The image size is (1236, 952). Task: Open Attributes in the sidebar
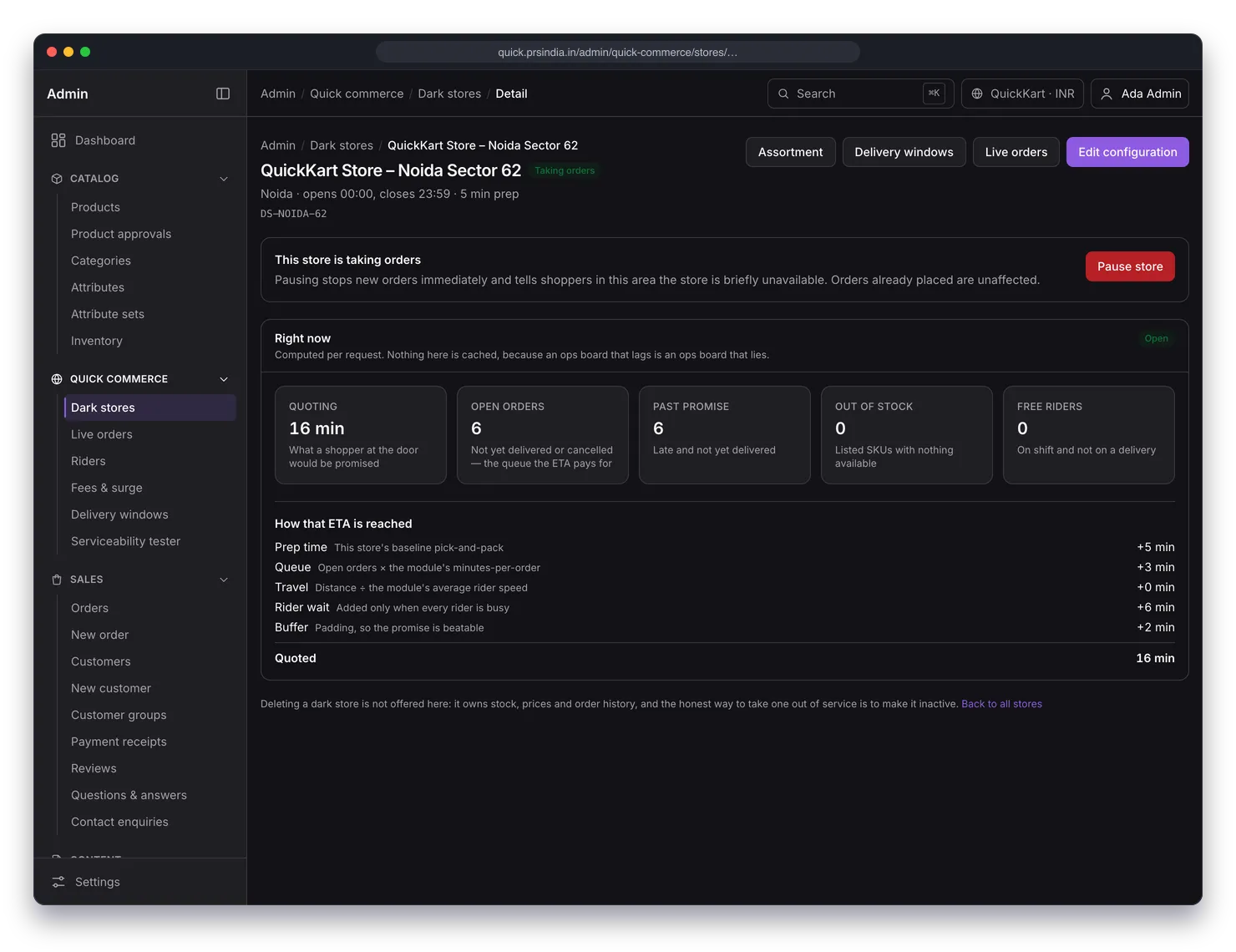tap(150, 287)
